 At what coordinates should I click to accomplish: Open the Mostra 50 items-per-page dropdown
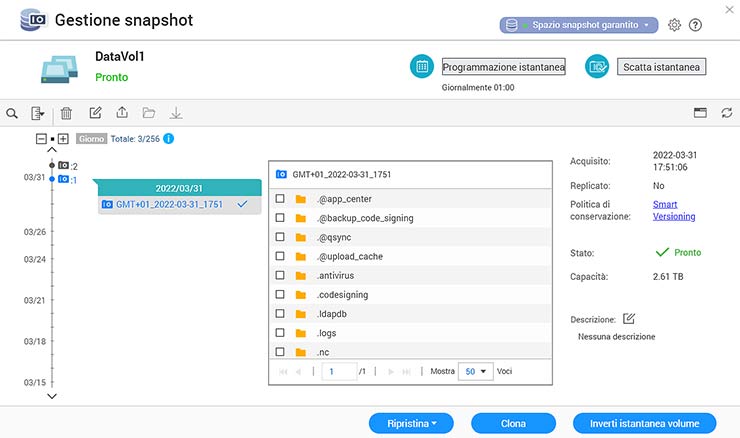475,371
